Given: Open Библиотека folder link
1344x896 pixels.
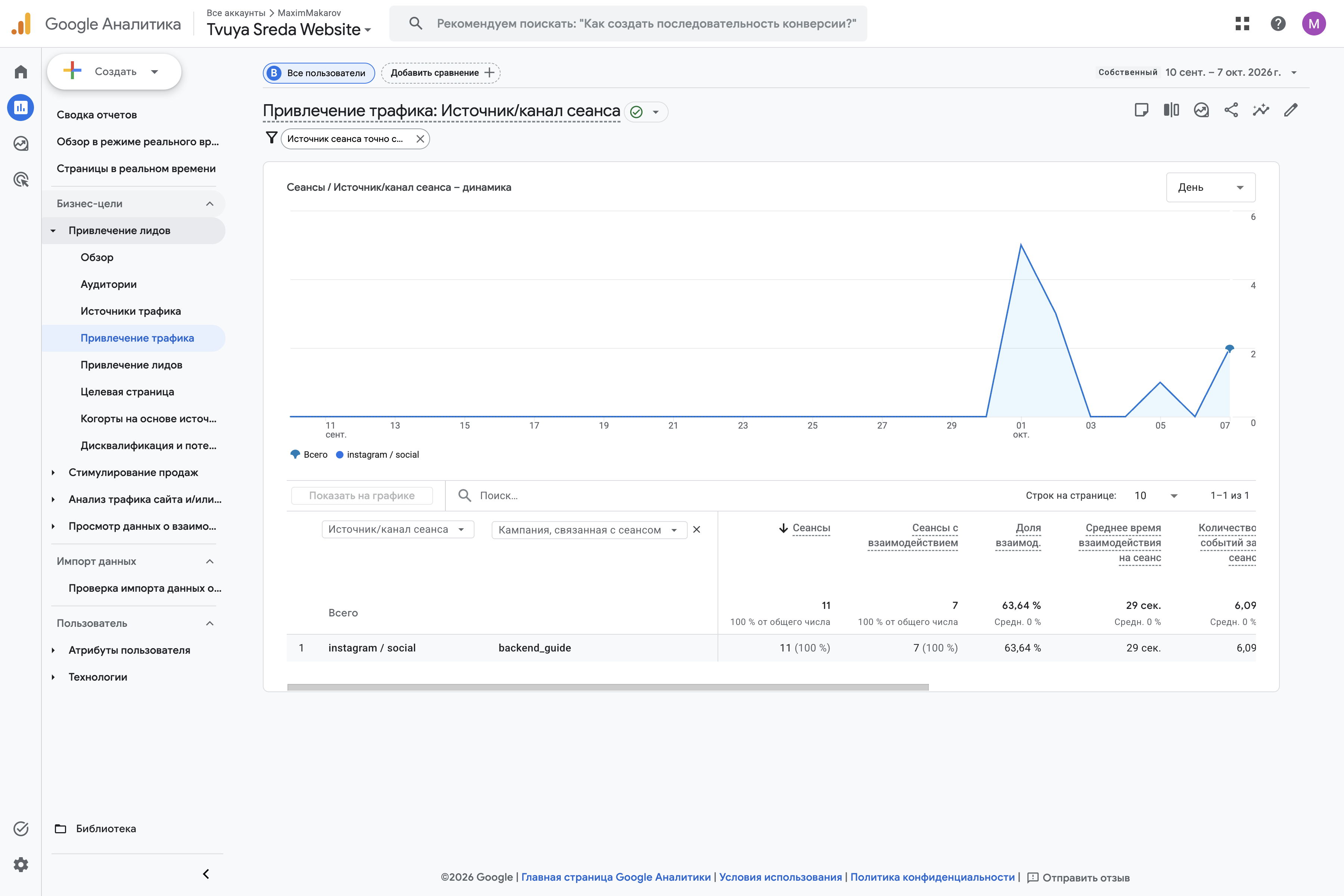Looking at the screenshot, I should 95,828.
